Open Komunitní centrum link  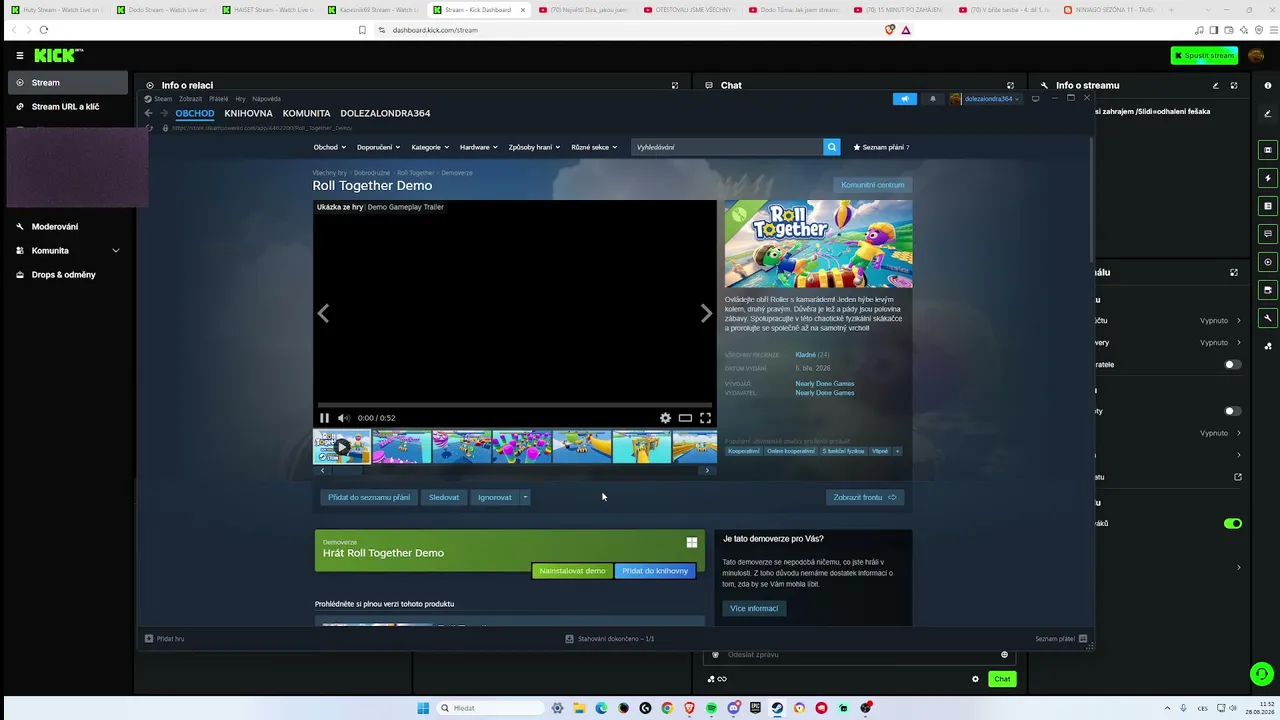coord(873,185)
